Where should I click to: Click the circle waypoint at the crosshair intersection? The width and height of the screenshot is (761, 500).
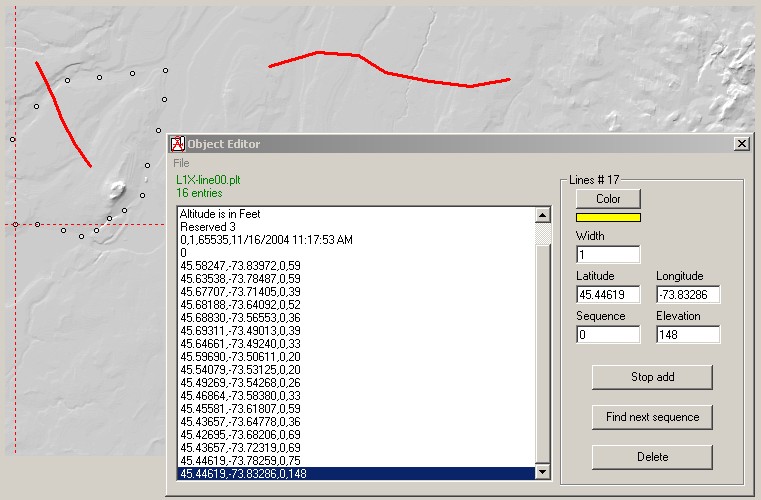point(16,225)
